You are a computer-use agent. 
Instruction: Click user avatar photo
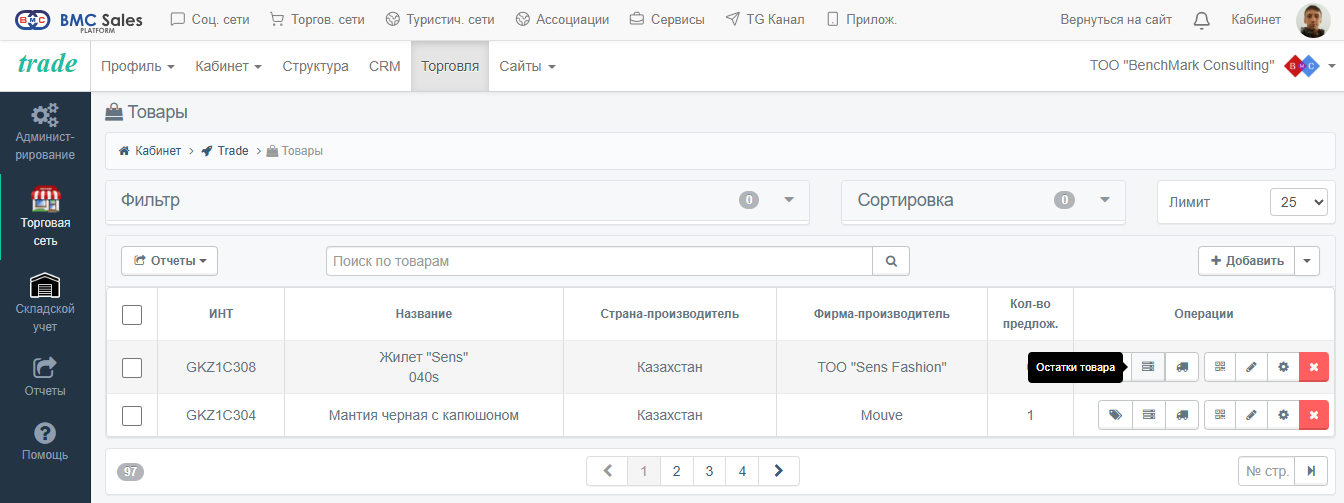(x=1312, y=20)
